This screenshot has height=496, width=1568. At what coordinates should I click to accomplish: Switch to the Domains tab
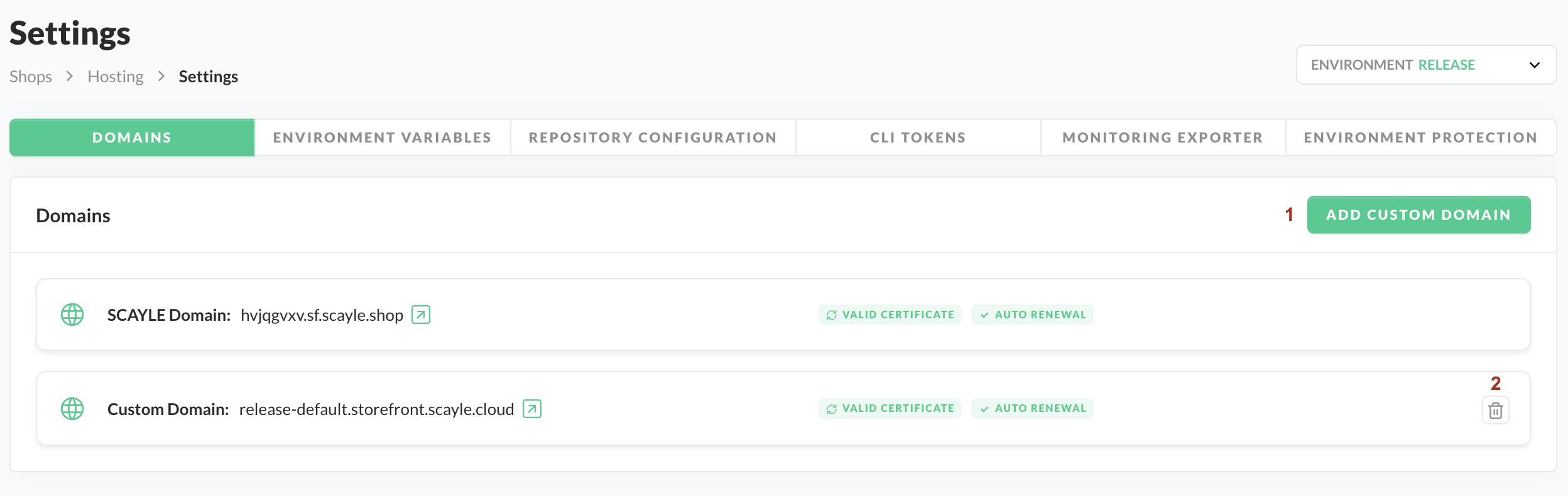tap(132, 137)
